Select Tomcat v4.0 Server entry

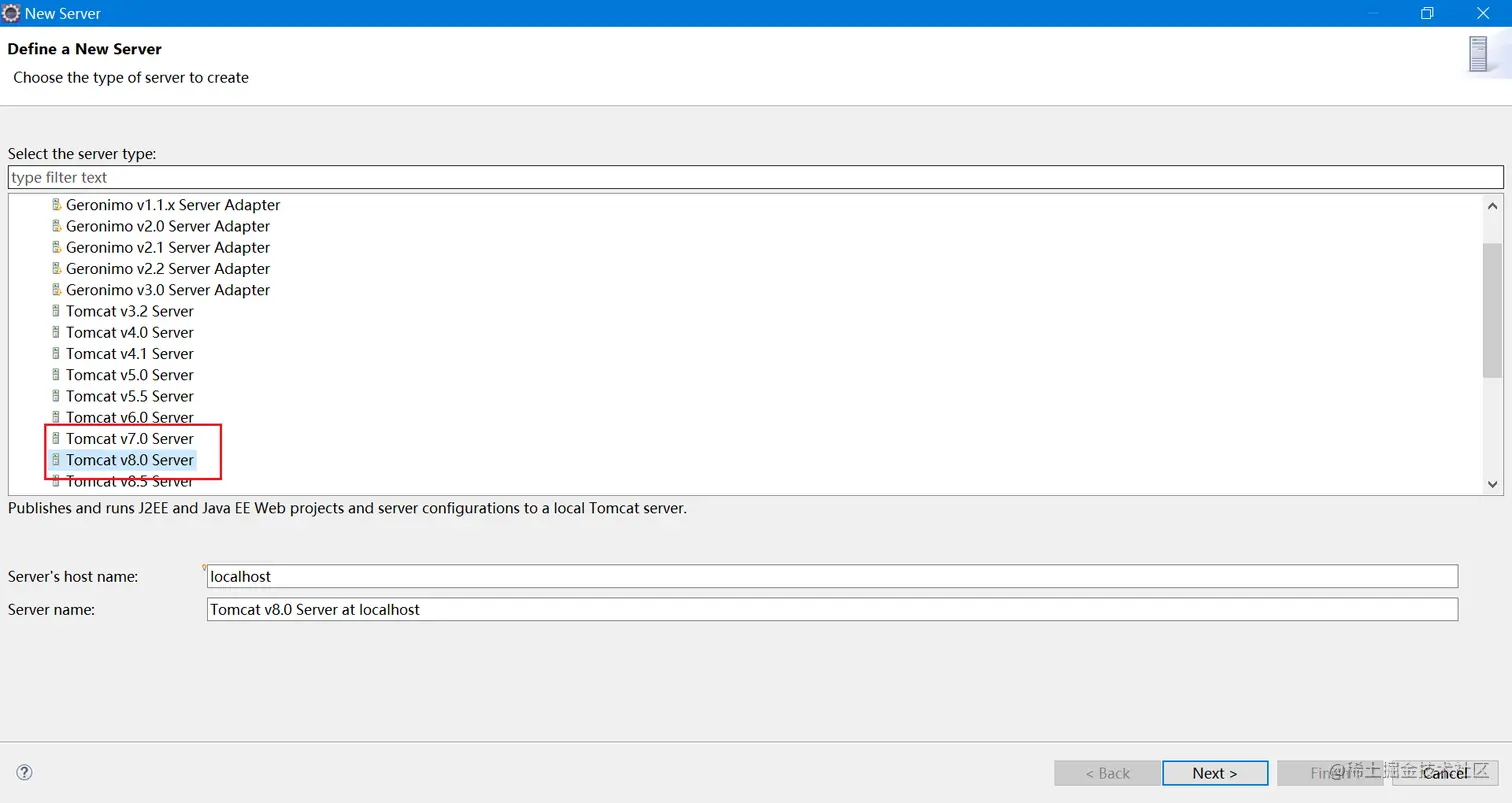click(x=130, y=332)
